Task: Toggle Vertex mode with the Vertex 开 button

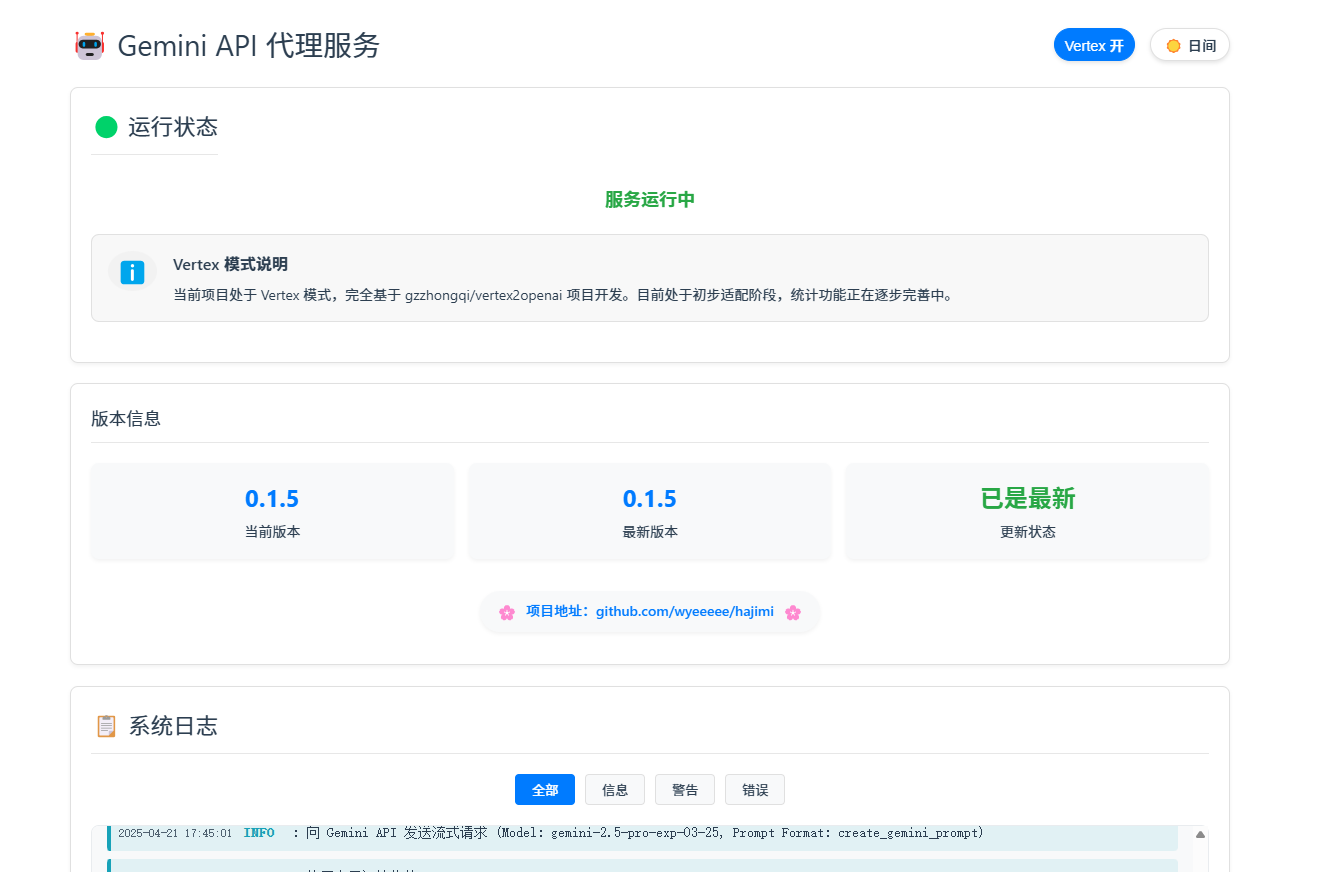Action: coord(1094,45)
